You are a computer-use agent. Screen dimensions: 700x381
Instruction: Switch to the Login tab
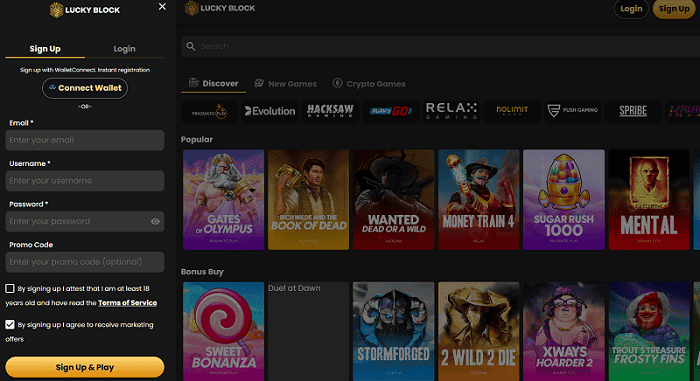click(124, 49)
